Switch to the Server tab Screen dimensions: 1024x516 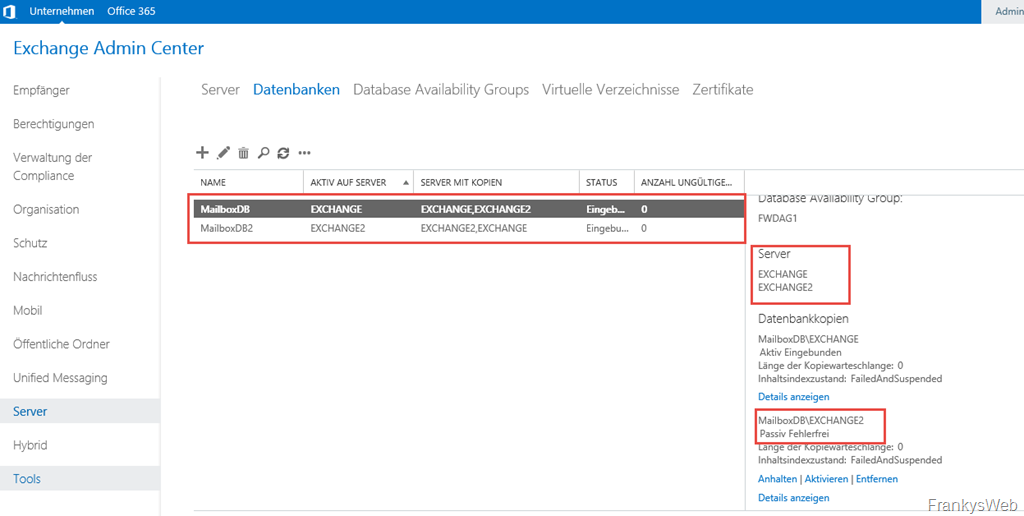click(220, 90)
